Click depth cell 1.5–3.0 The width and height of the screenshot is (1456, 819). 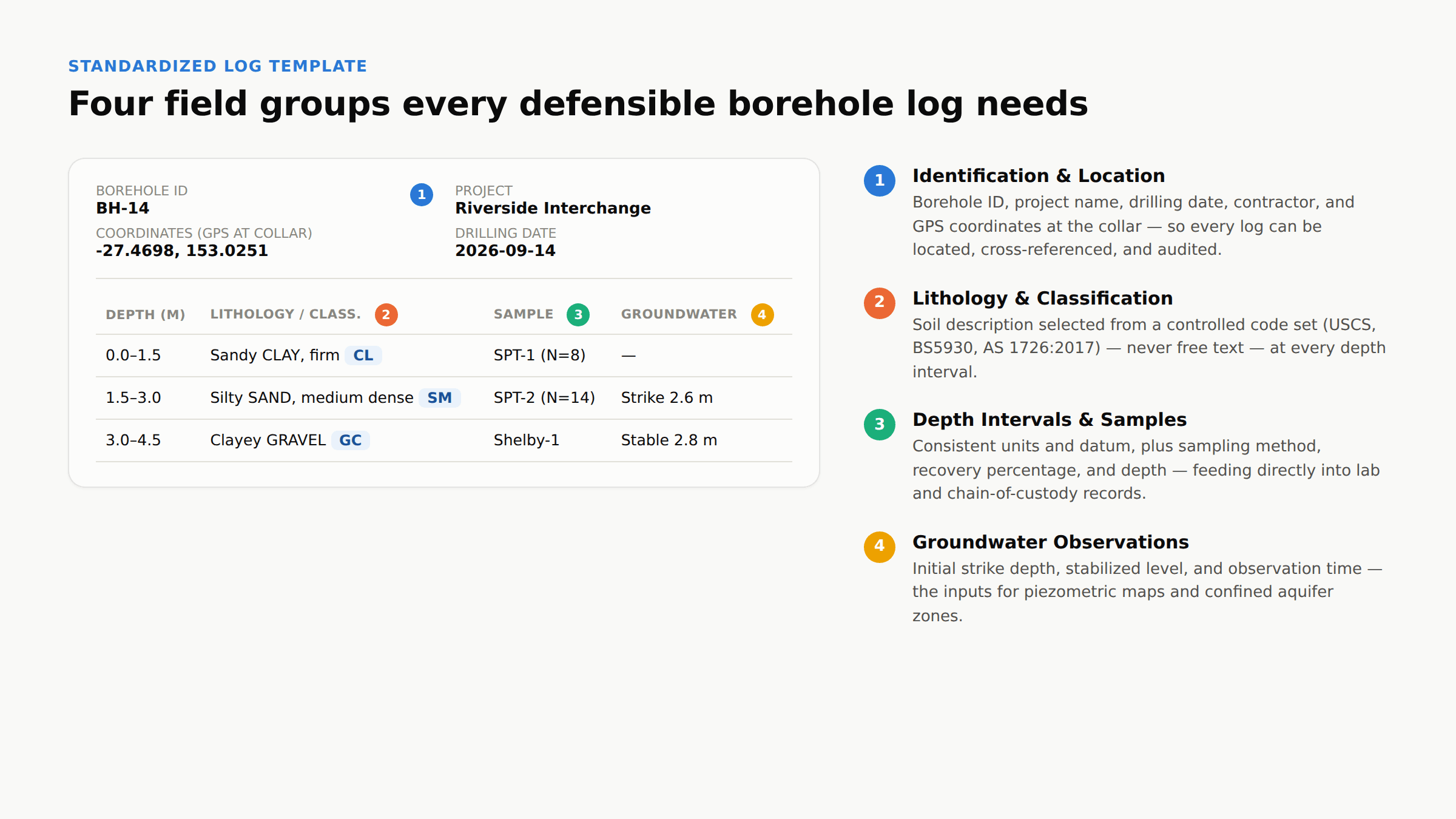click(133, 398)
